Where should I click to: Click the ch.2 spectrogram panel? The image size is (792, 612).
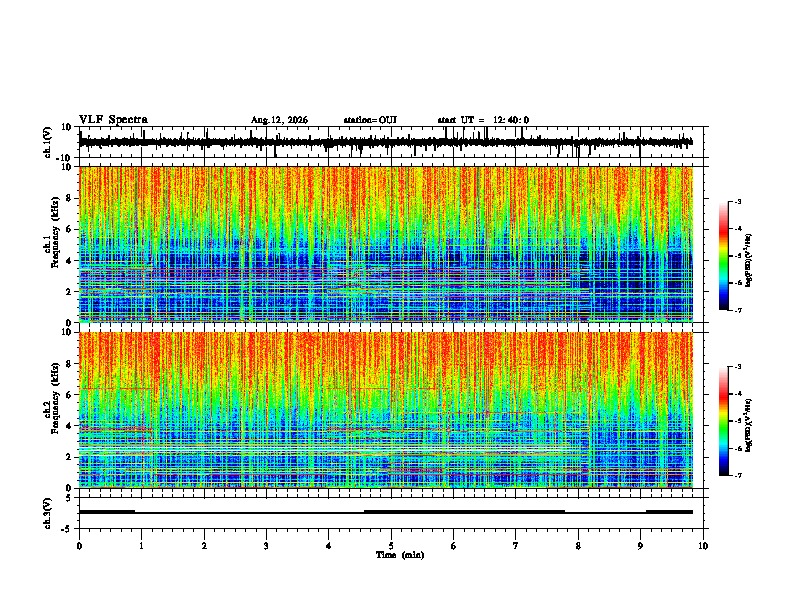click(x=386, y=410)
